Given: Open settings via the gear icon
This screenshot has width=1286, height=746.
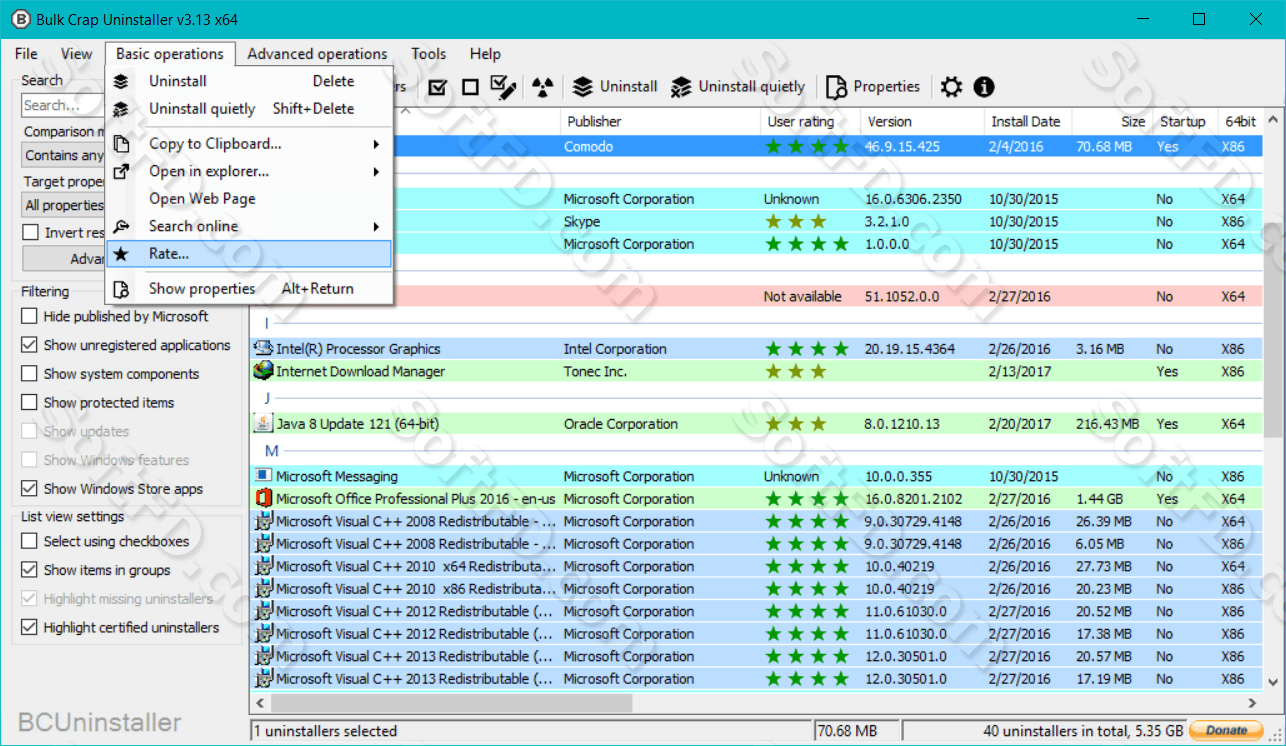Looking at the screenshot, I should [x=951, y=87].
